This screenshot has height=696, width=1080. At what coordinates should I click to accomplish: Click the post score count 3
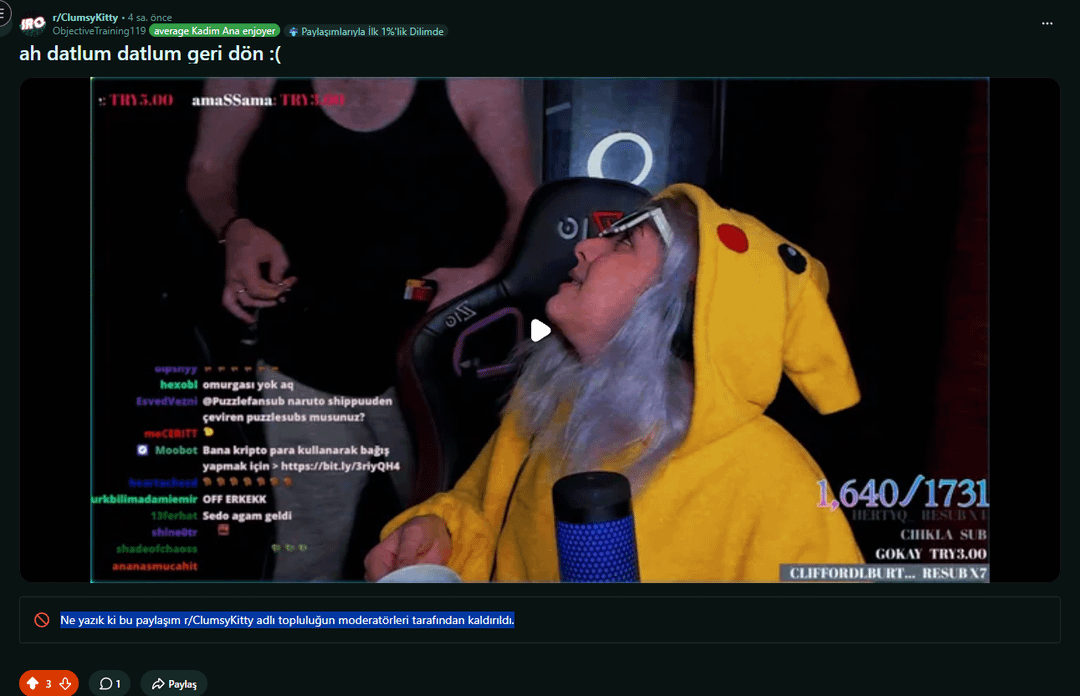(48, 684)
